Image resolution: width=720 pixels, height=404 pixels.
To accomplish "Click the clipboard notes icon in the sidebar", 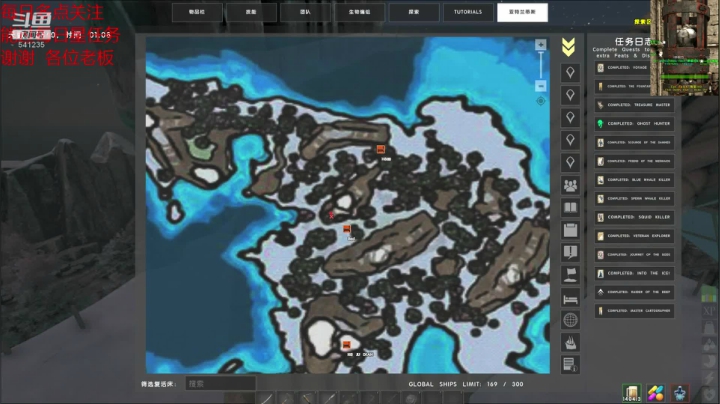I will (x=570, y=230).
